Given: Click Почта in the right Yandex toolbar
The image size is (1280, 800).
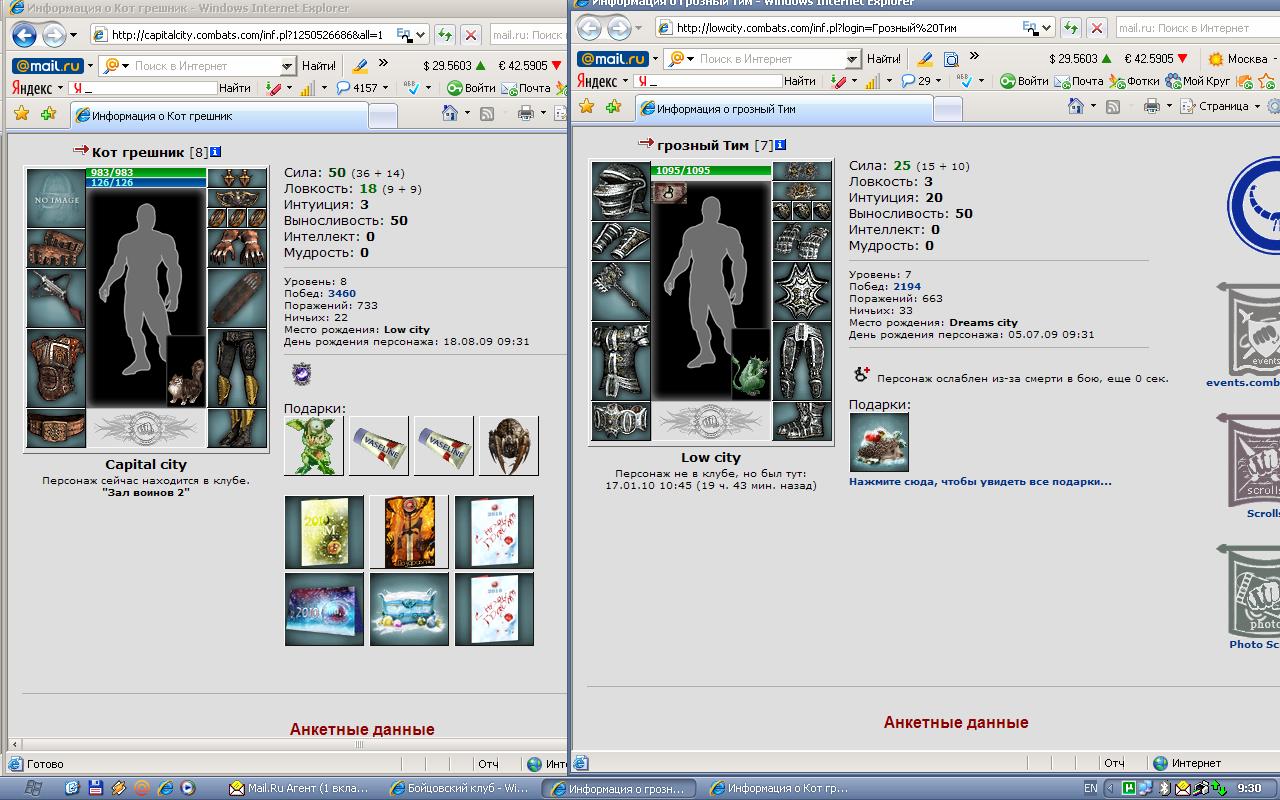Looking at the screenshot, I should (x=1079, y=81).
